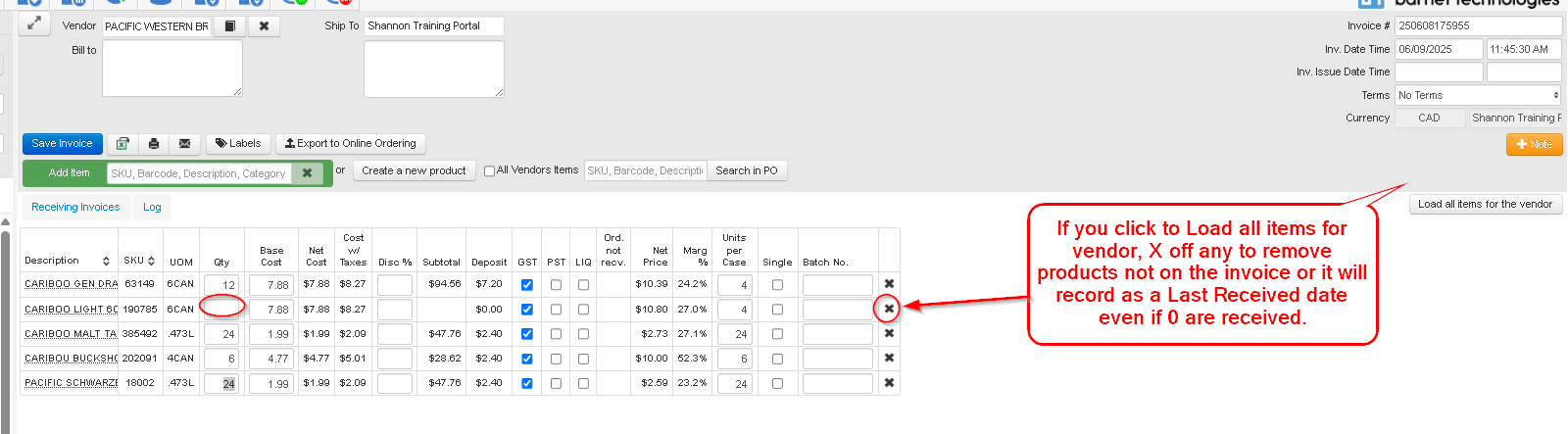
Task: Open PACIFIC SCHWARZE product link
Action: tap(71, 382)
